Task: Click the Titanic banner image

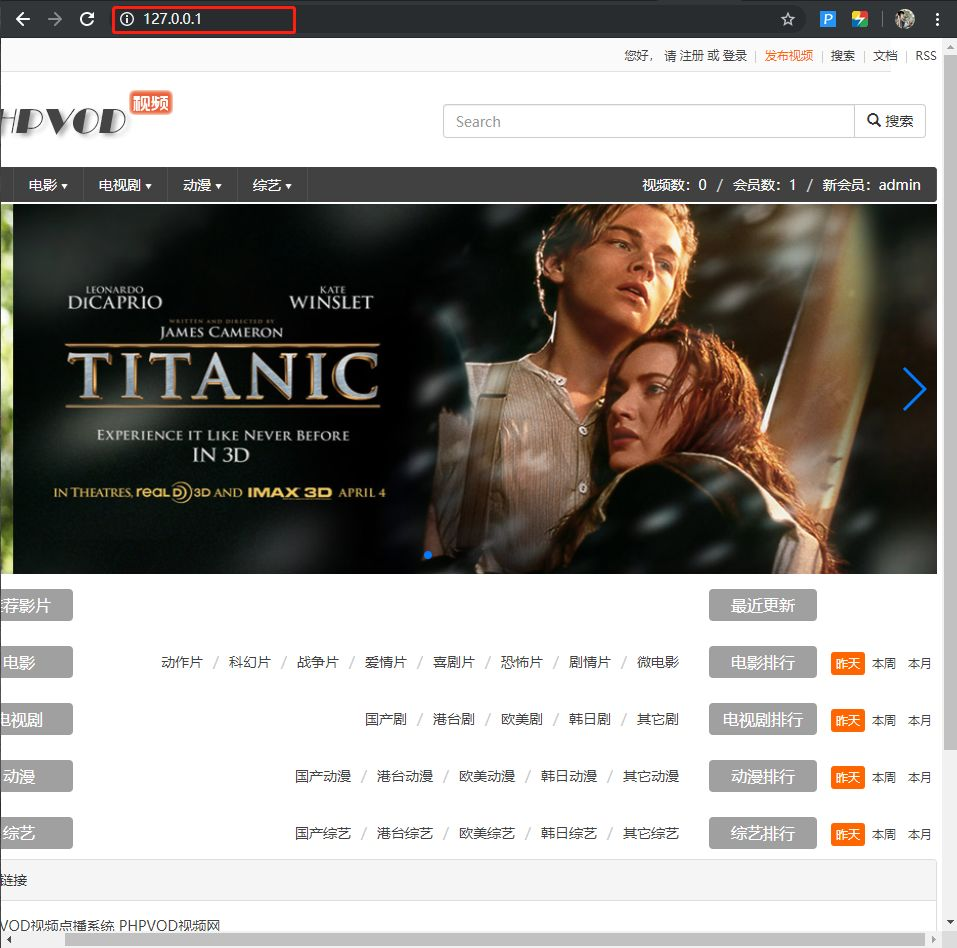Action: 475,389
